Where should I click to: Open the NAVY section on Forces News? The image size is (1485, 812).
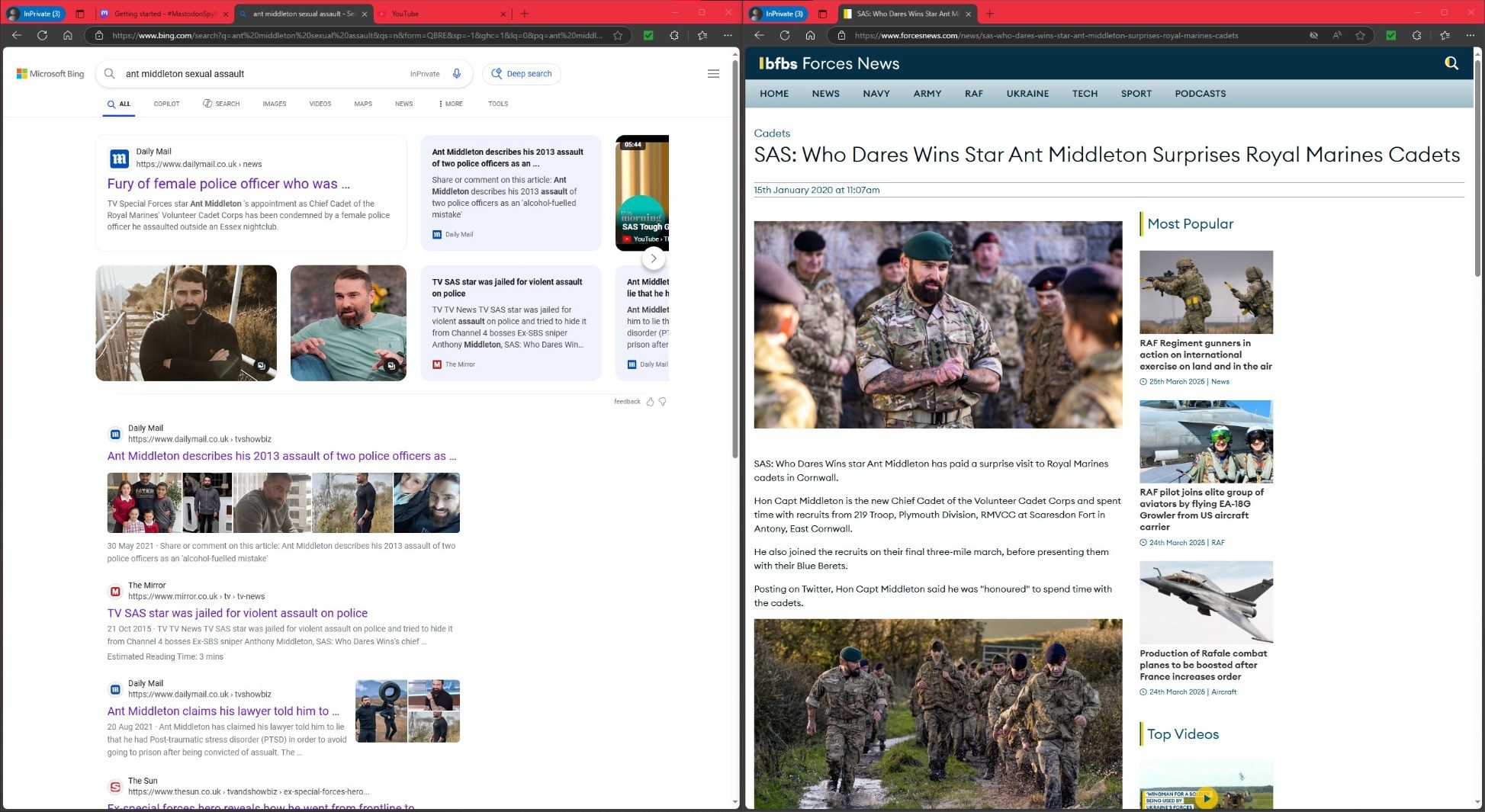tap(876, 94)
